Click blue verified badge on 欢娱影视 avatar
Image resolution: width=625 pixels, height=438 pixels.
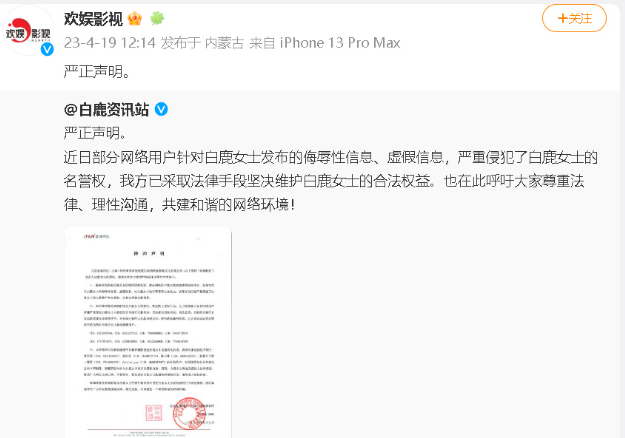pyautogui.click(x=47, y=49)
